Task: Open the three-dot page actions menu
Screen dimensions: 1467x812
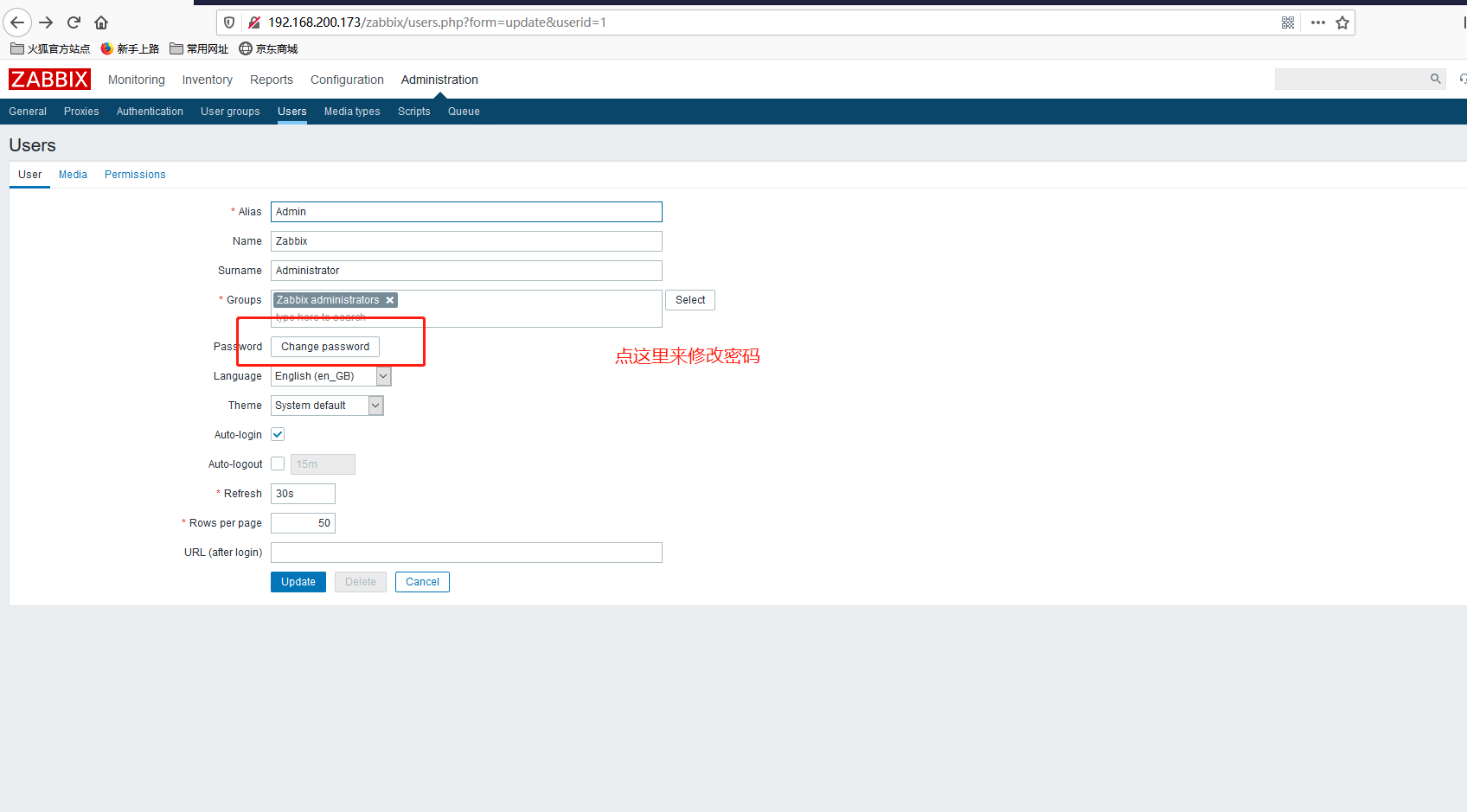Action: pos(1317,22)
